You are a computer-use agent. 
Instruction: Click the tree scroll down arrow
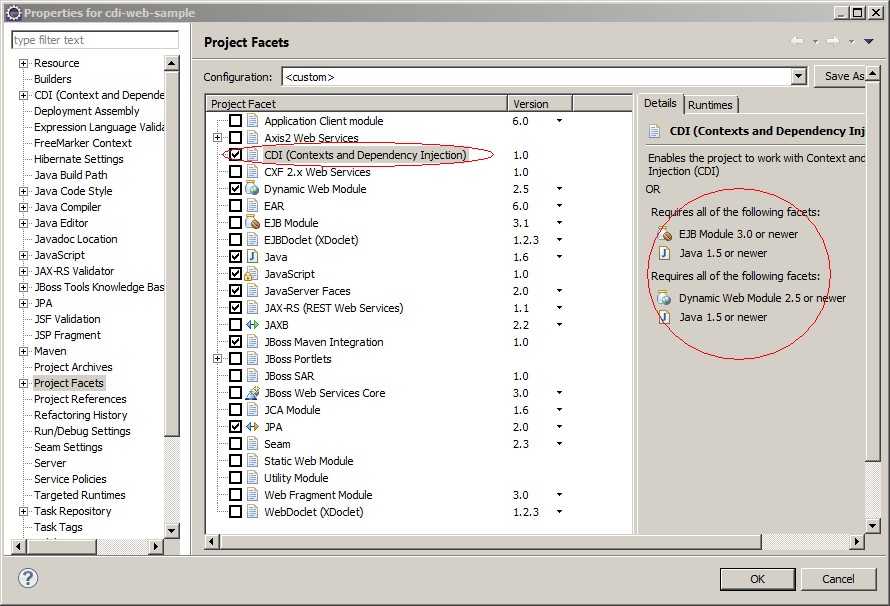[171, 531]
